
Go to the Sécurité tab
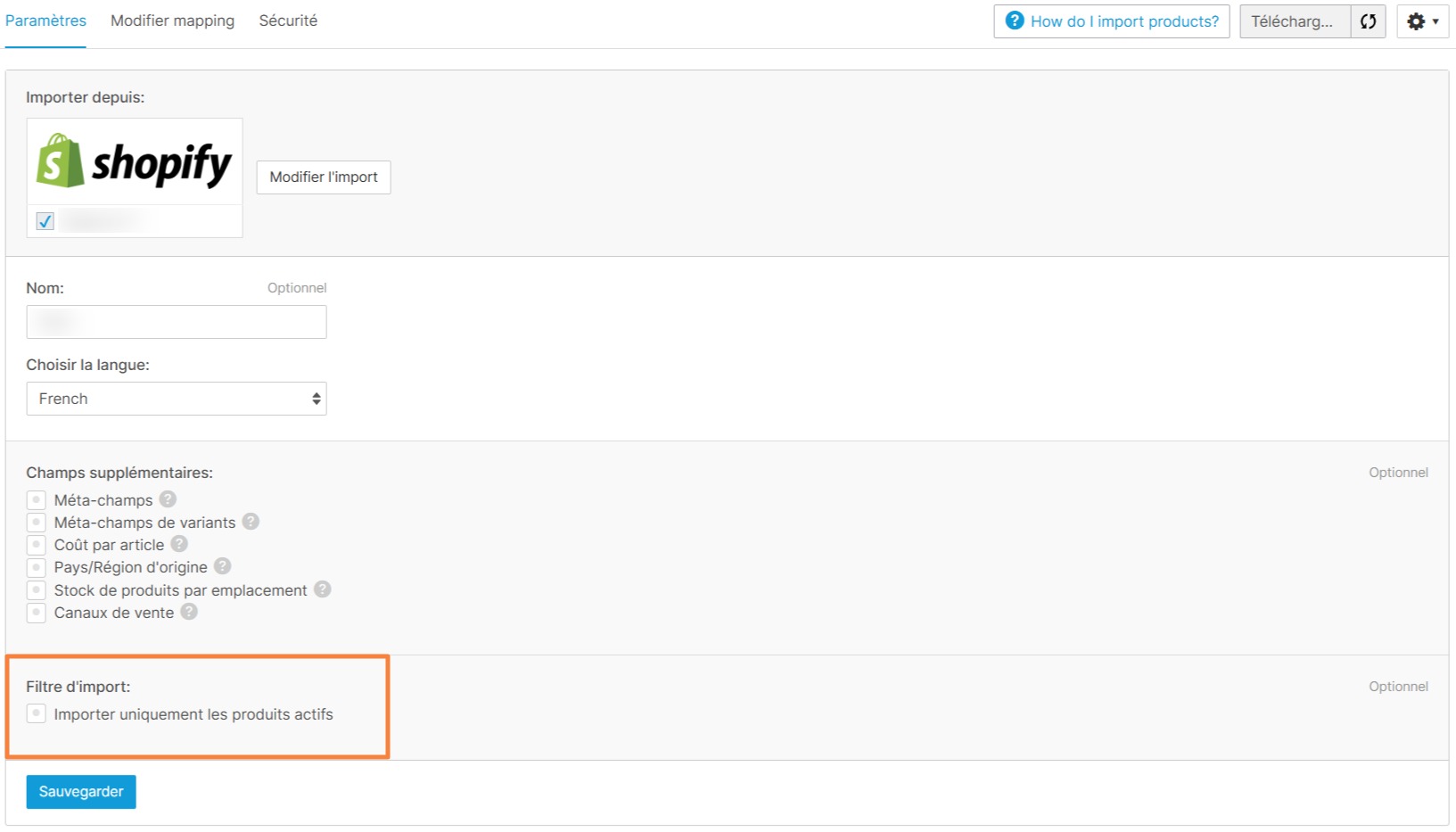[x=288, y=21]
